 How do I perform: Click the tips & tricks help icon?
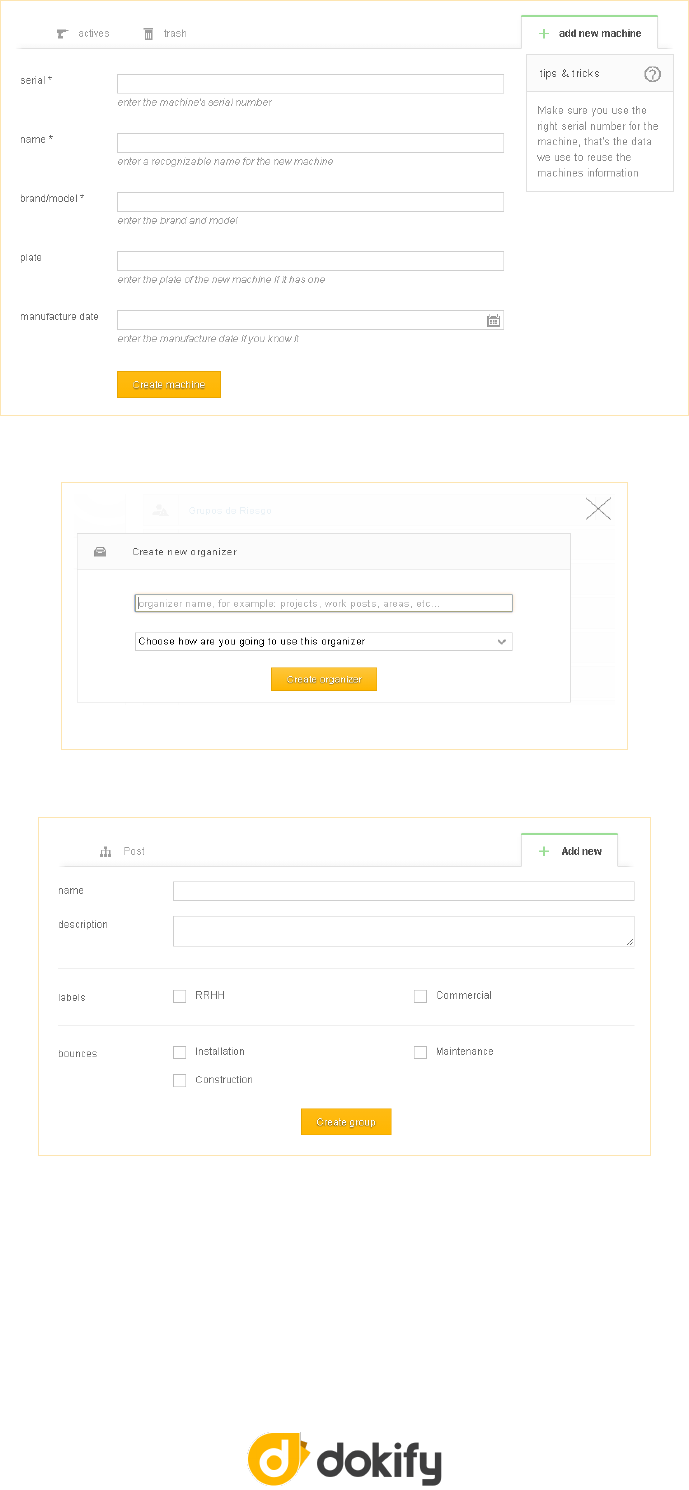[x=652, y=74]
